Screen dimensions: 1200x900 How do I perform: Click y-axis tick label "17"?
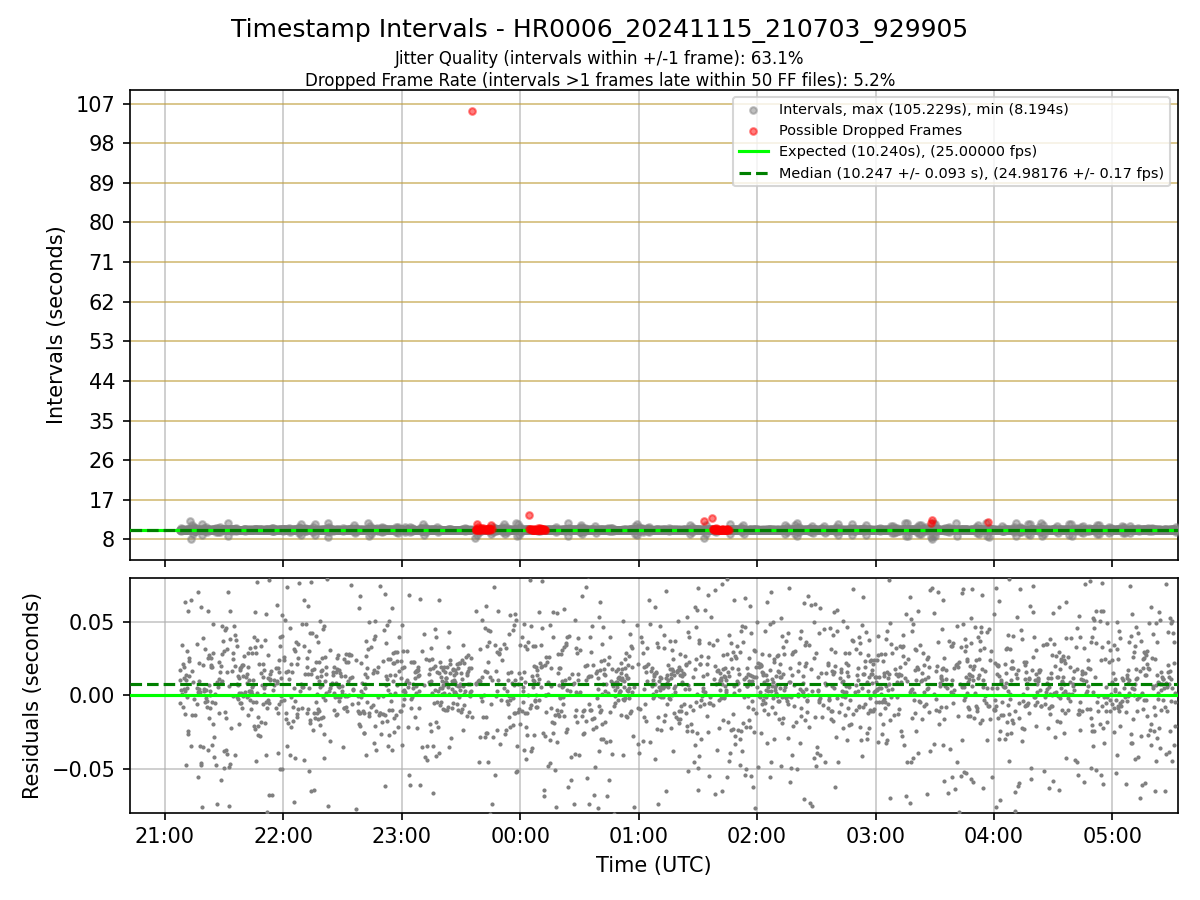pyautogui.click(x=103, y=500)
